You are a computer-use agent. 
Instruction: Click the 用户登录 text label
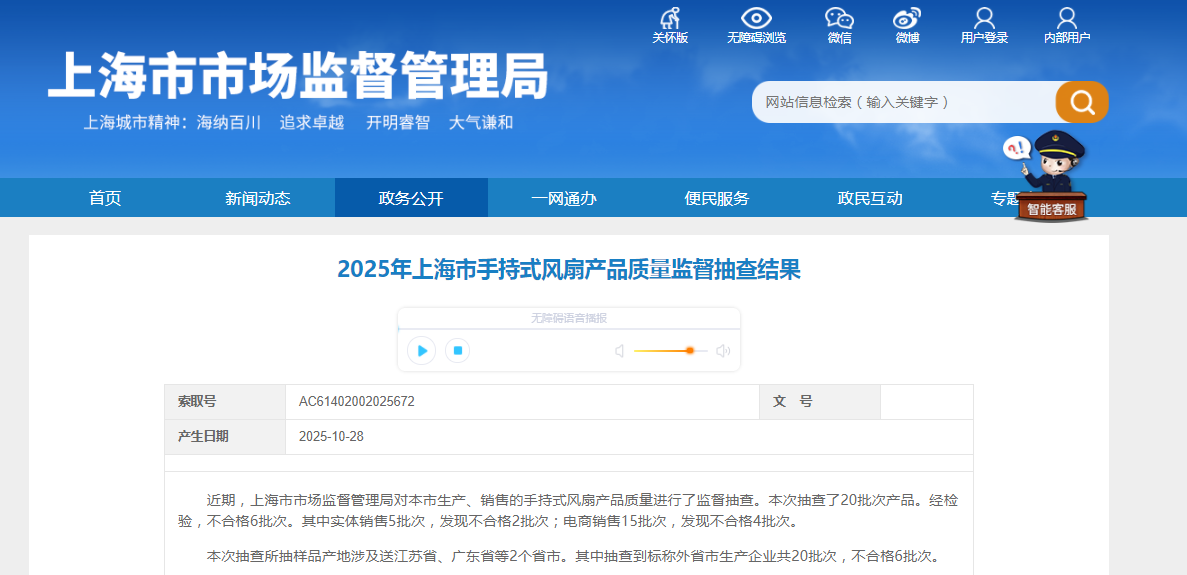(x=984, y=38)
